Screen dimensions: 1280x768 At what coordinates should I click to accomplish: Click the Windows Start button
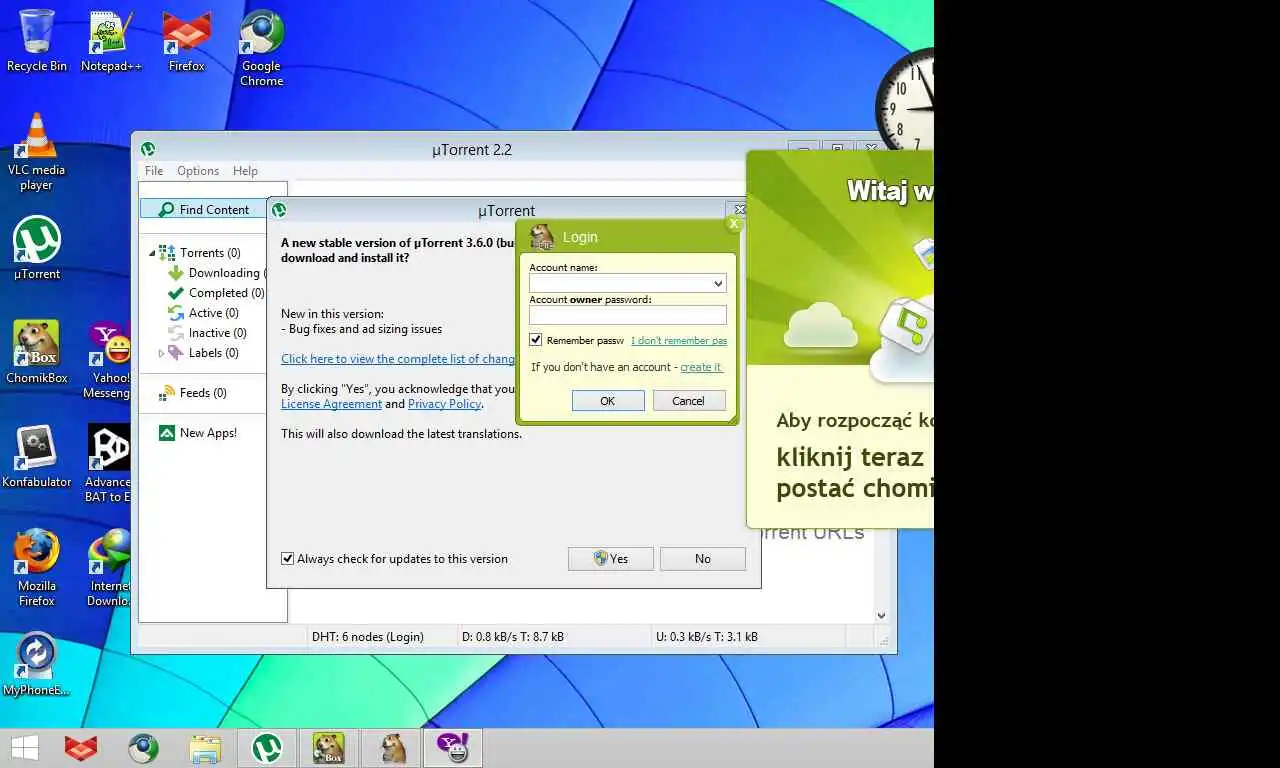[24, 748]
